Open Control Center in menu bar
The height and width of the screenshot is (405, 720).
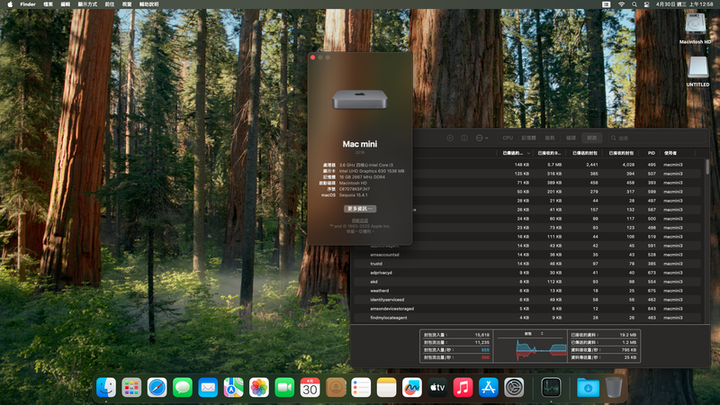tap(647, 4)
